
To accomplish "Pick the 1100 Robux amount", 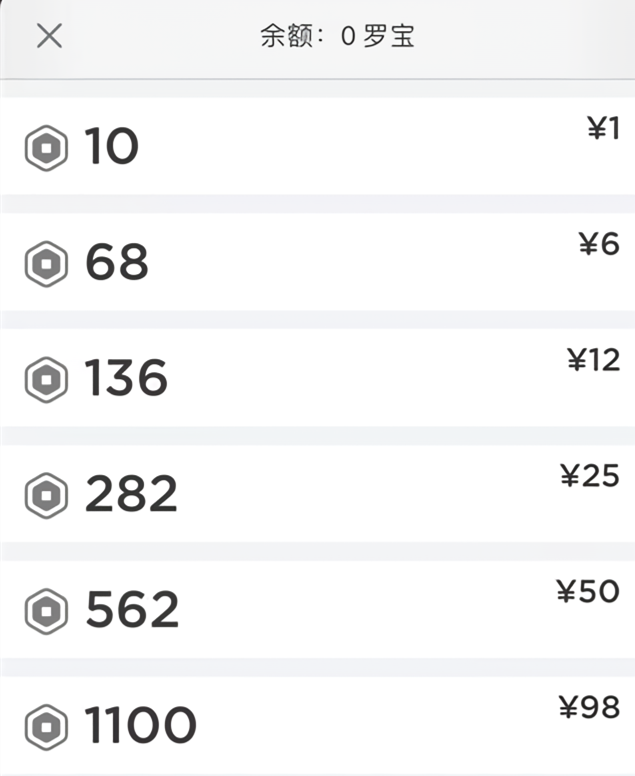I will [x=140, y=725].
